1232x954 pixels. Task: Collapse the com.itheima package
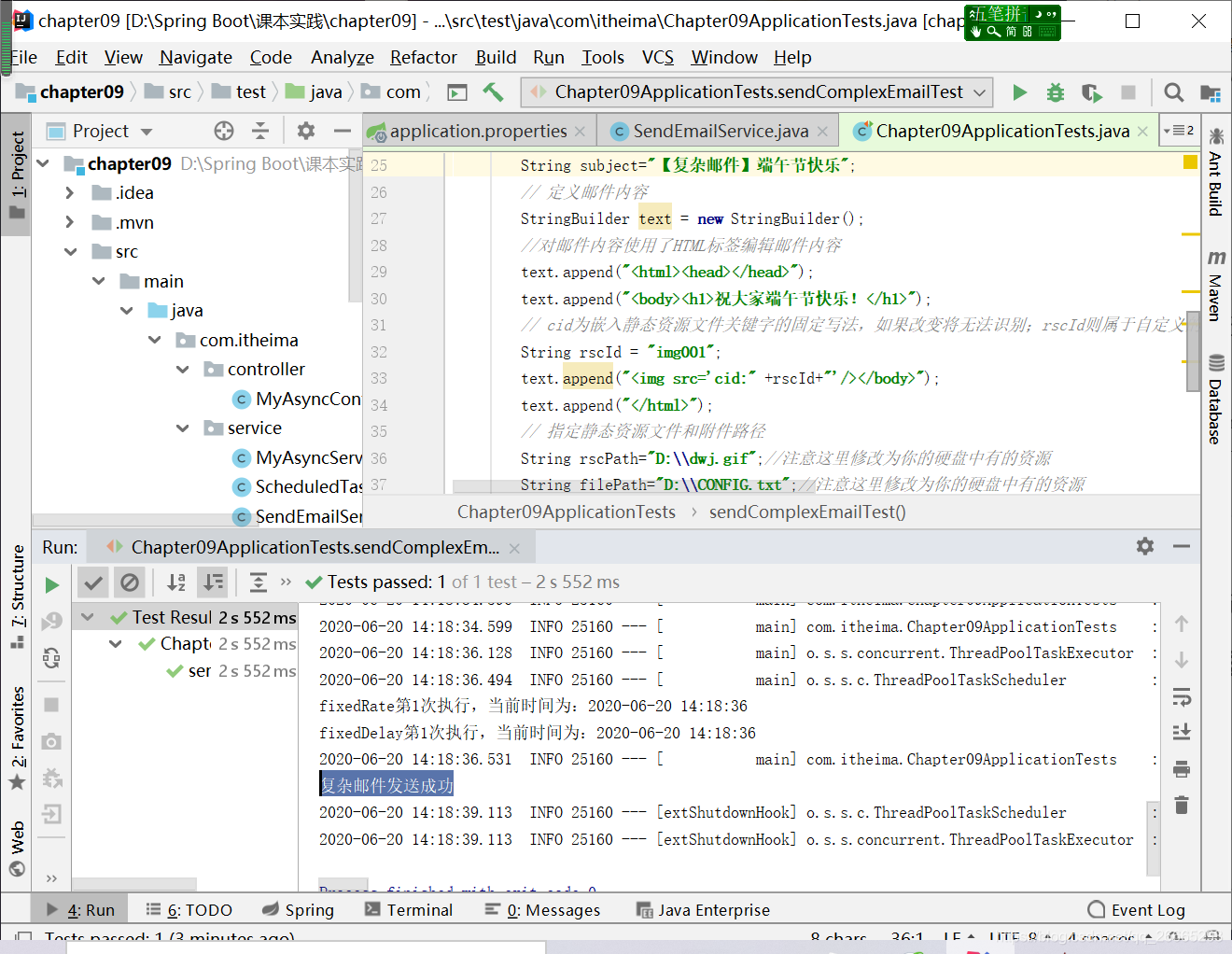click(x=155, y=340)
